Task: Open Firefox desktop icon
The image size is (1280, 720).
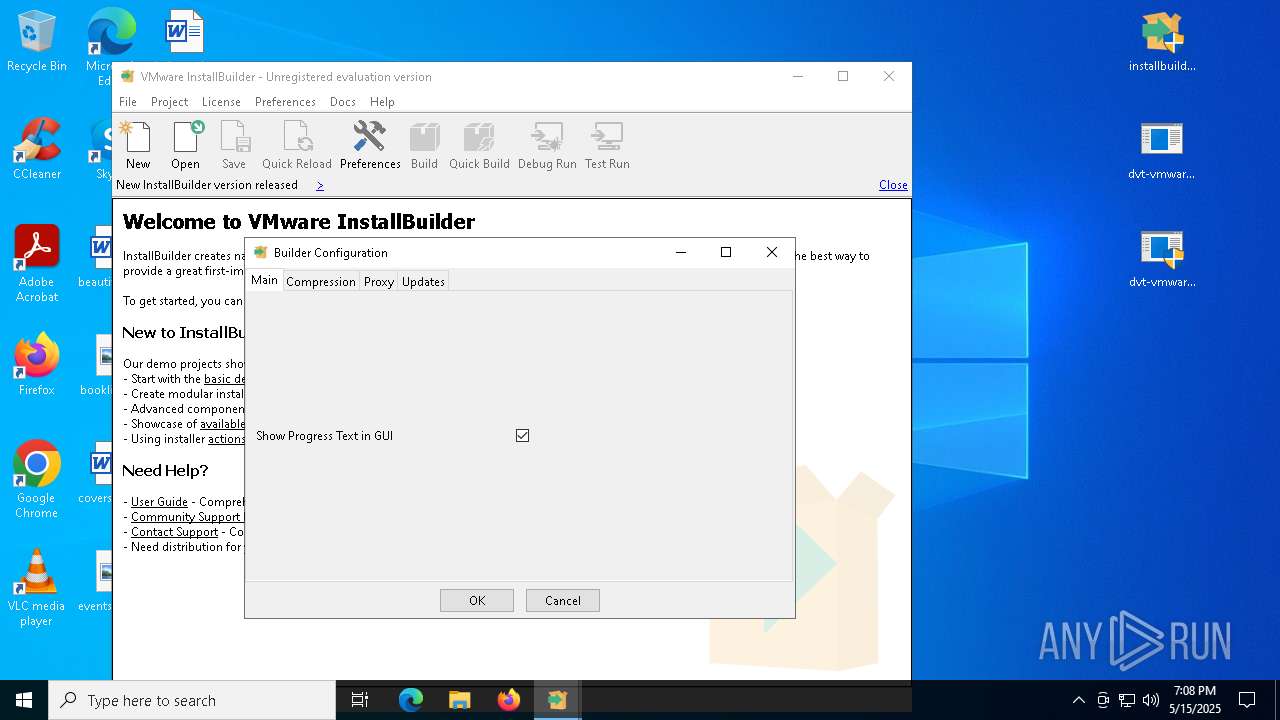Action: [37, 365]
